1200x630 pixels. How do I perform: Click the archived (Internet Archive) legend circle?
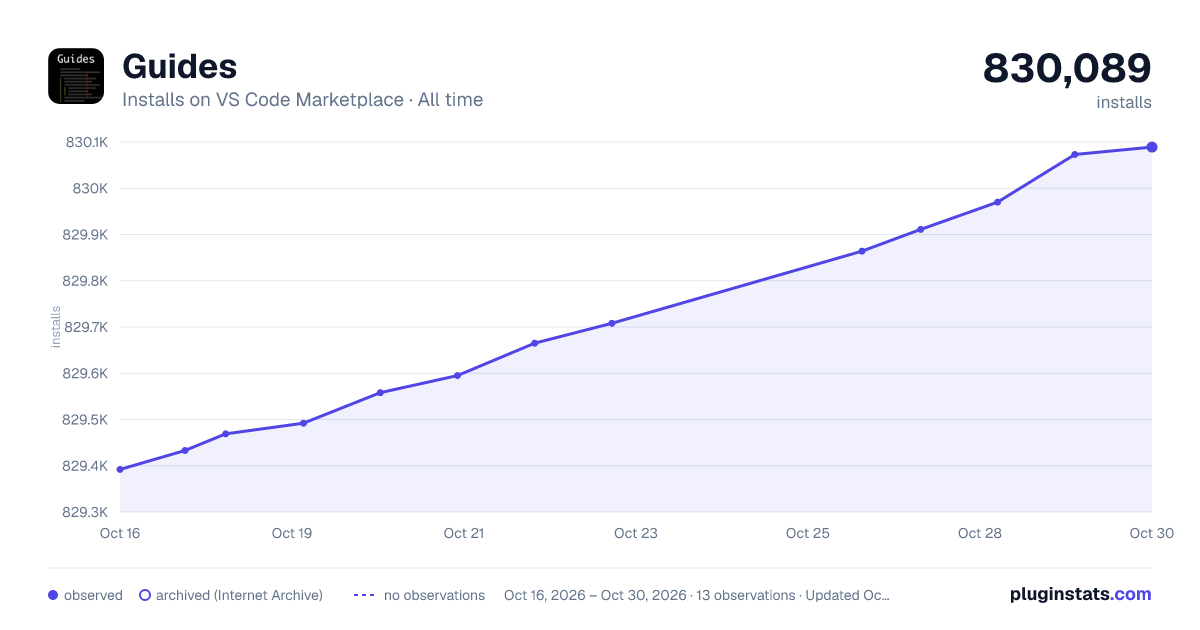click(x=145, y=595)
